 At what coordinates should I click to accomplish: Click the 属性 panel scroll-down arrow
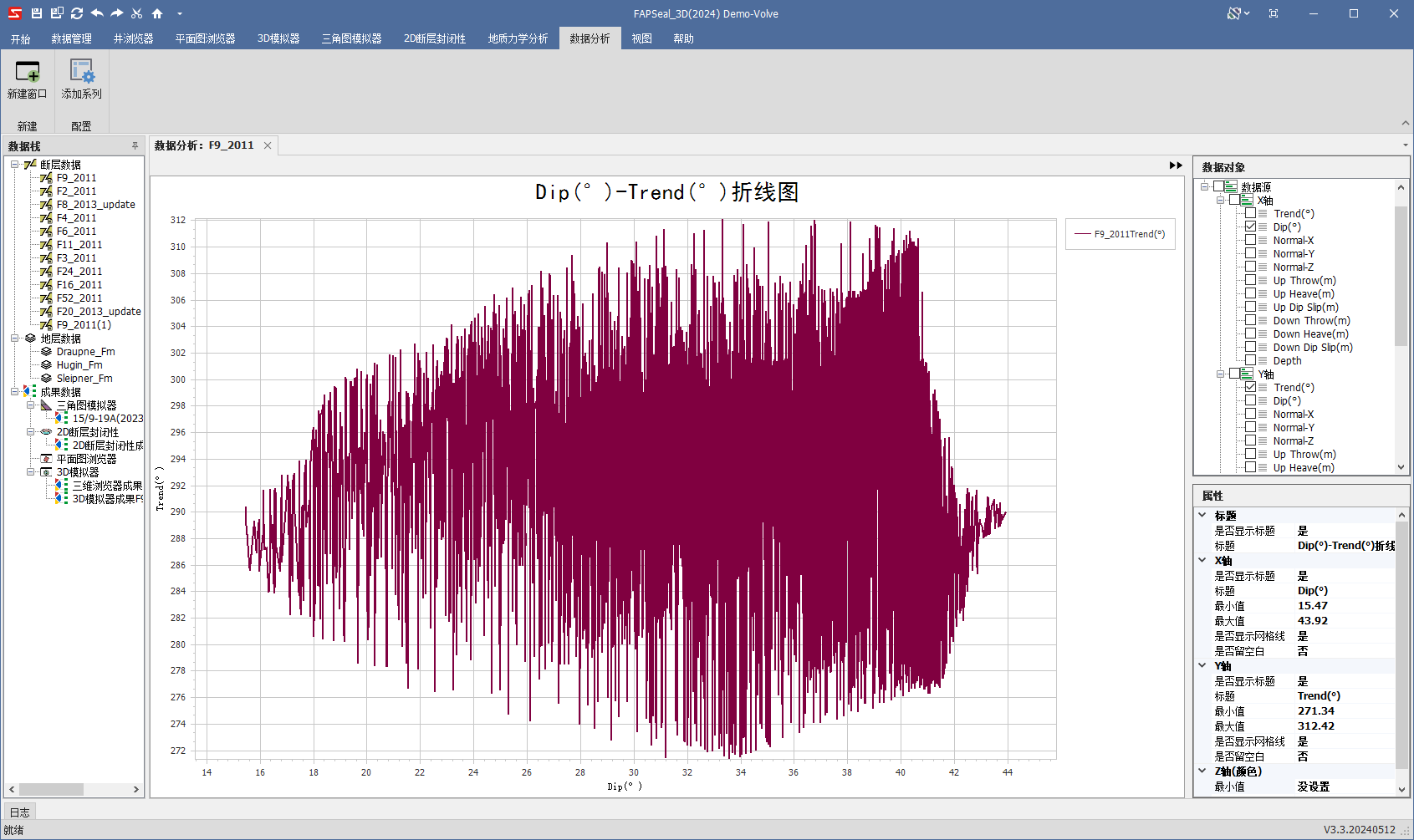(x=1401, y=789)
